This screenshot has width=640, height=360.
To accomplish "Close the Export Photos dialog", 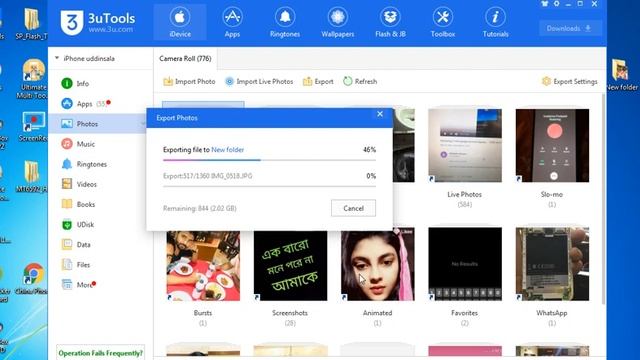I will (x=380, y=114).
